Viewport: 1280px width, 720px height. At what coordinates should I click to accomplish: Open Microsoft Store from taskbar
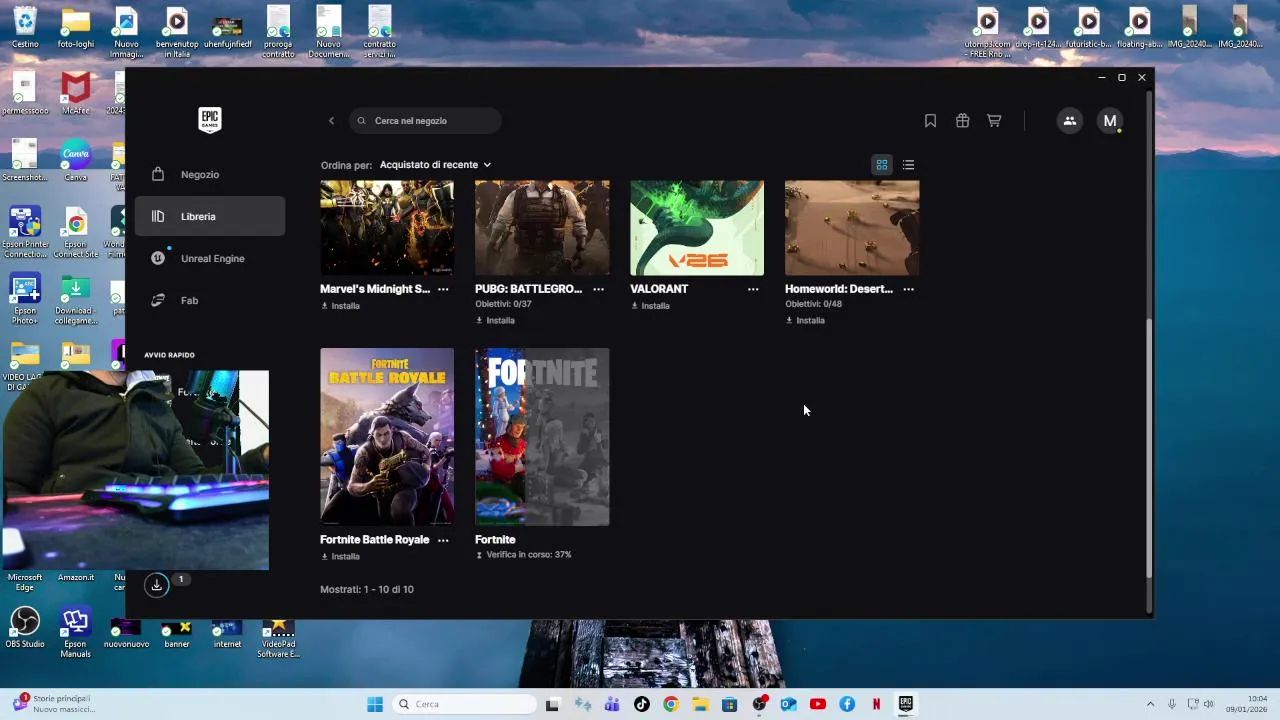tap(730, 704)
